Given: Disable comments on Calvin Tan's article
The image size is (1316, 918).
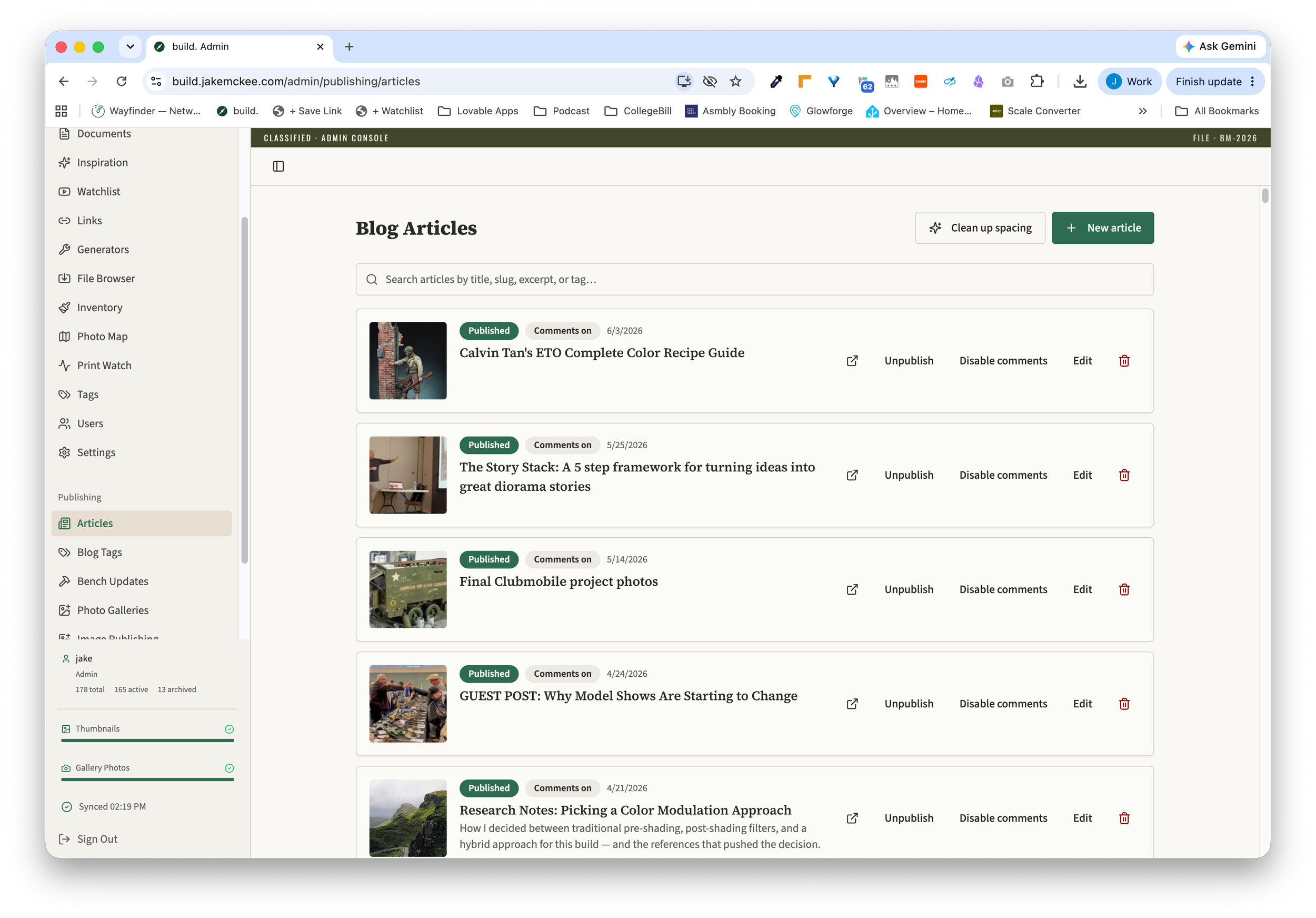Looking at the screenshot, I should (1003, 361).
